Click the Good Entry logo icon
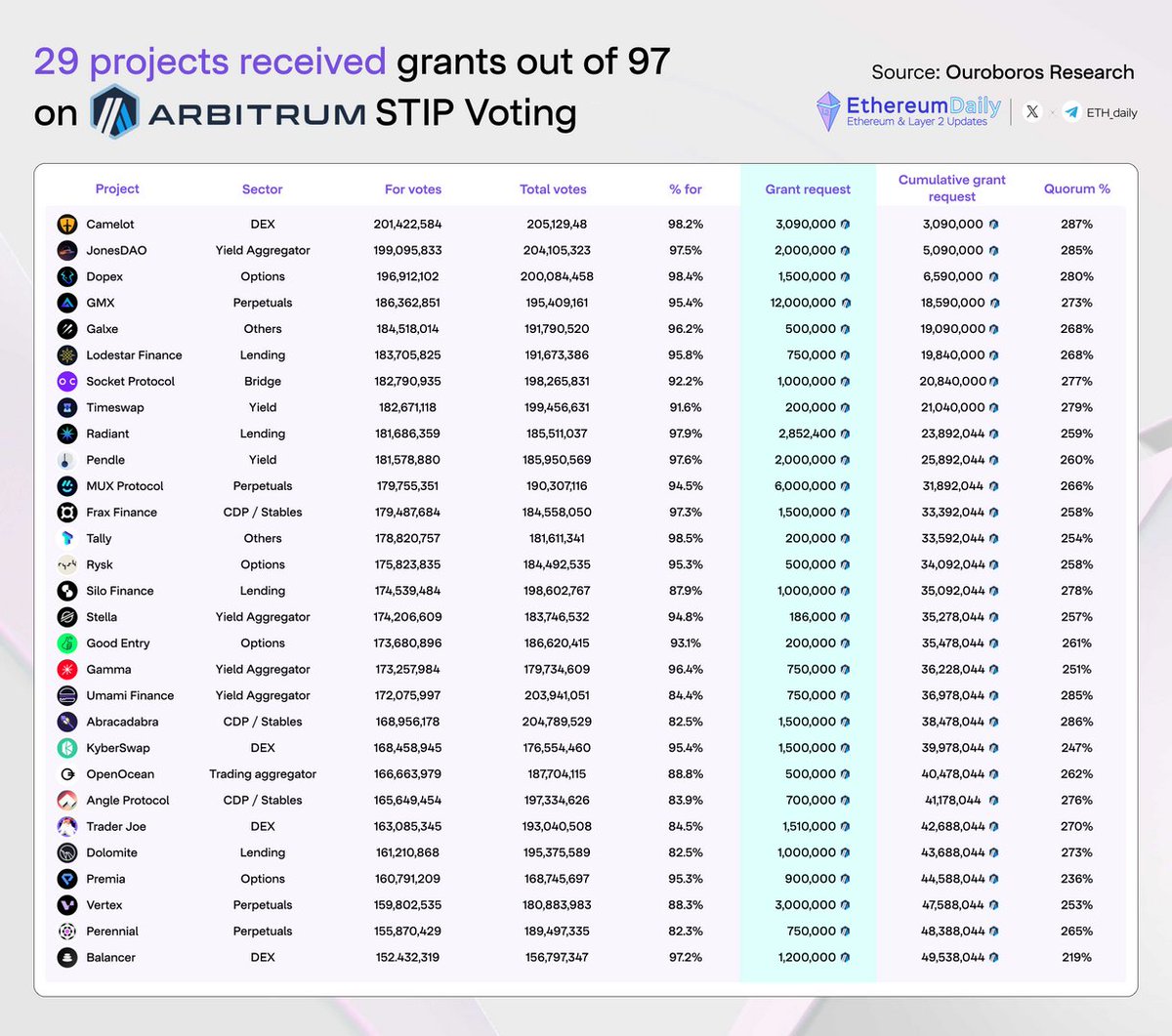The image size is (1172, 1036). 66,643
